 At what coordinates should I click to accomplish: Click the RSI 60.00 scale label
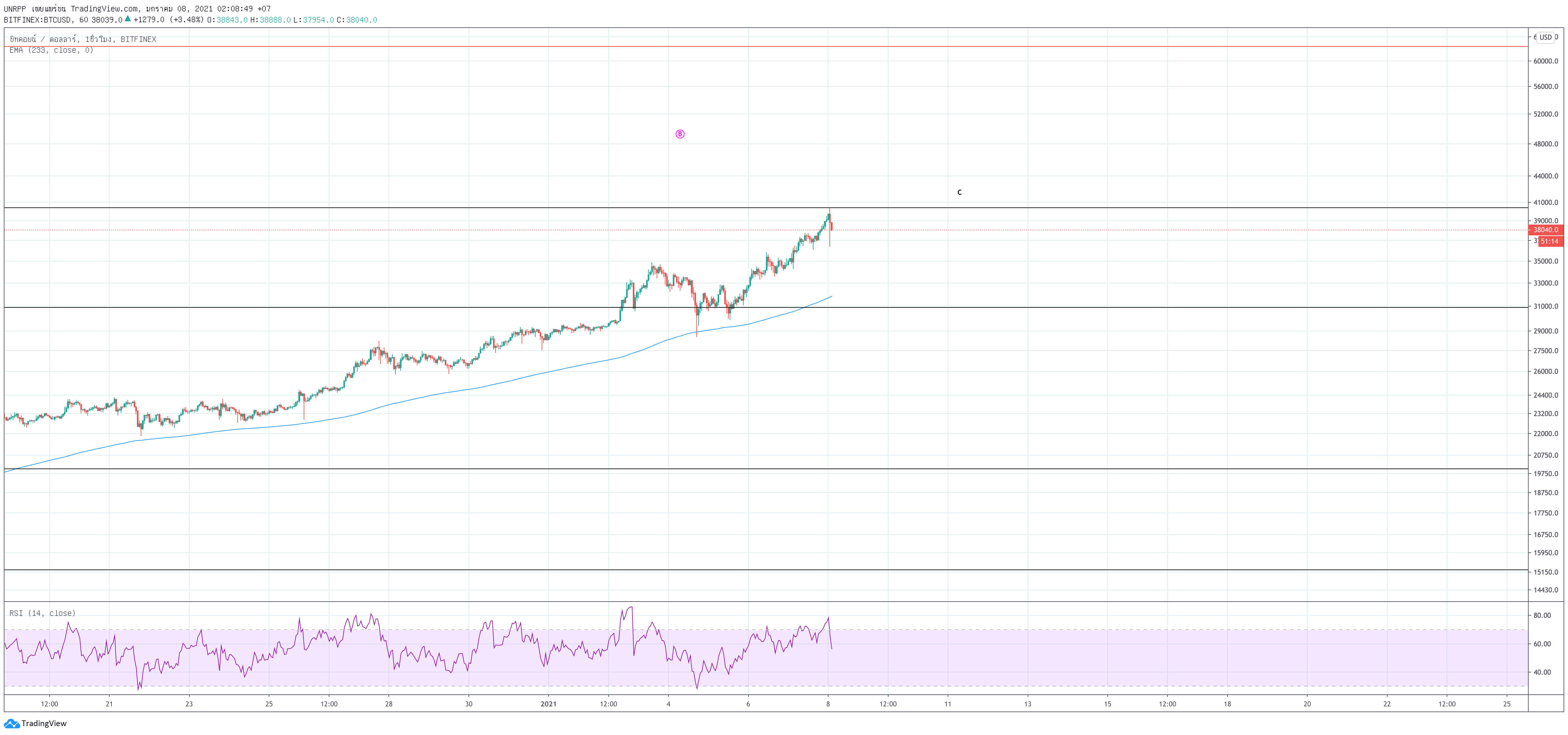[1542, 644]
